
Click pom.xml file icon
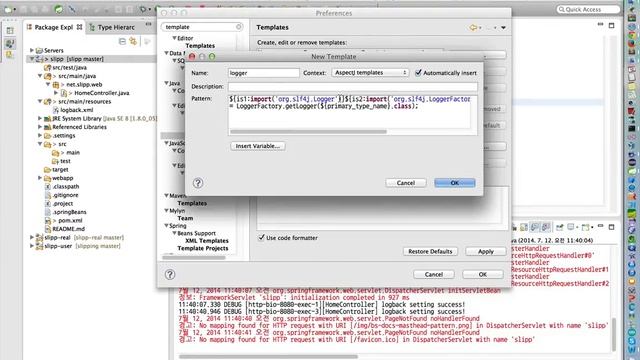tap(48, 220)
